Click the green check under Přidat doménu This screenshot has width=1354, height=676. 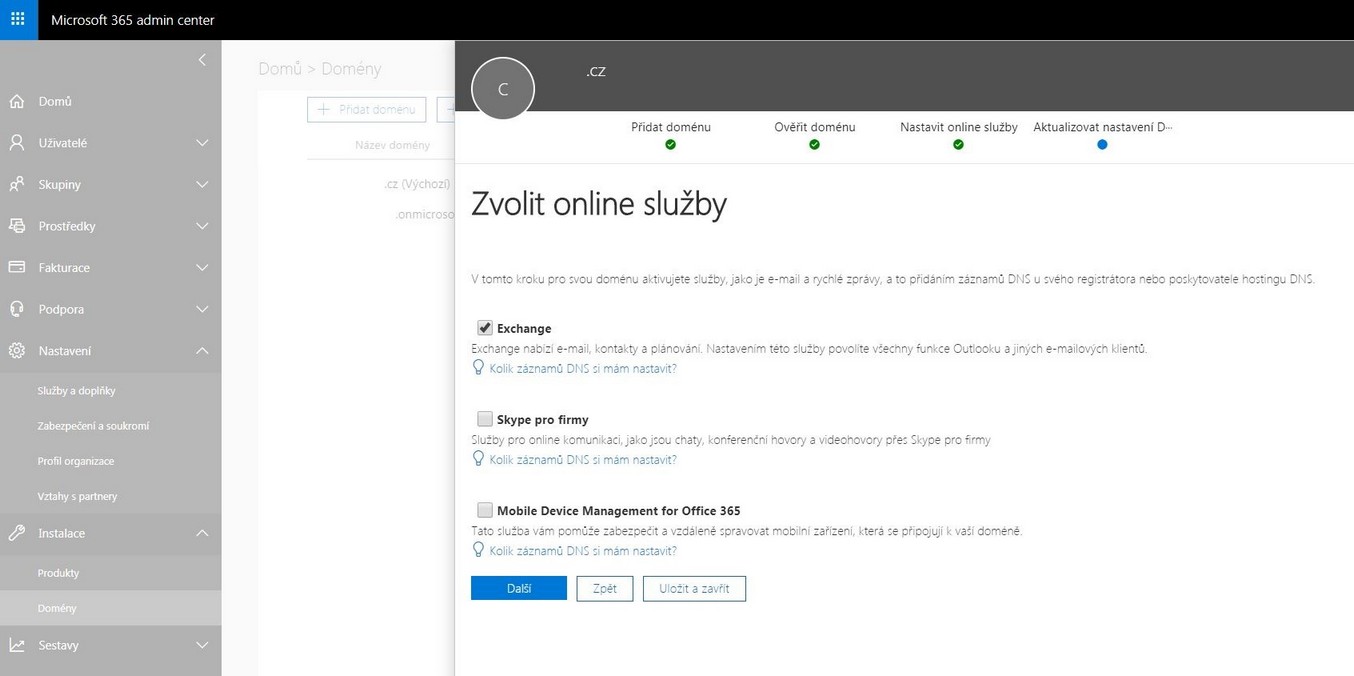click(x=671, y=145)
